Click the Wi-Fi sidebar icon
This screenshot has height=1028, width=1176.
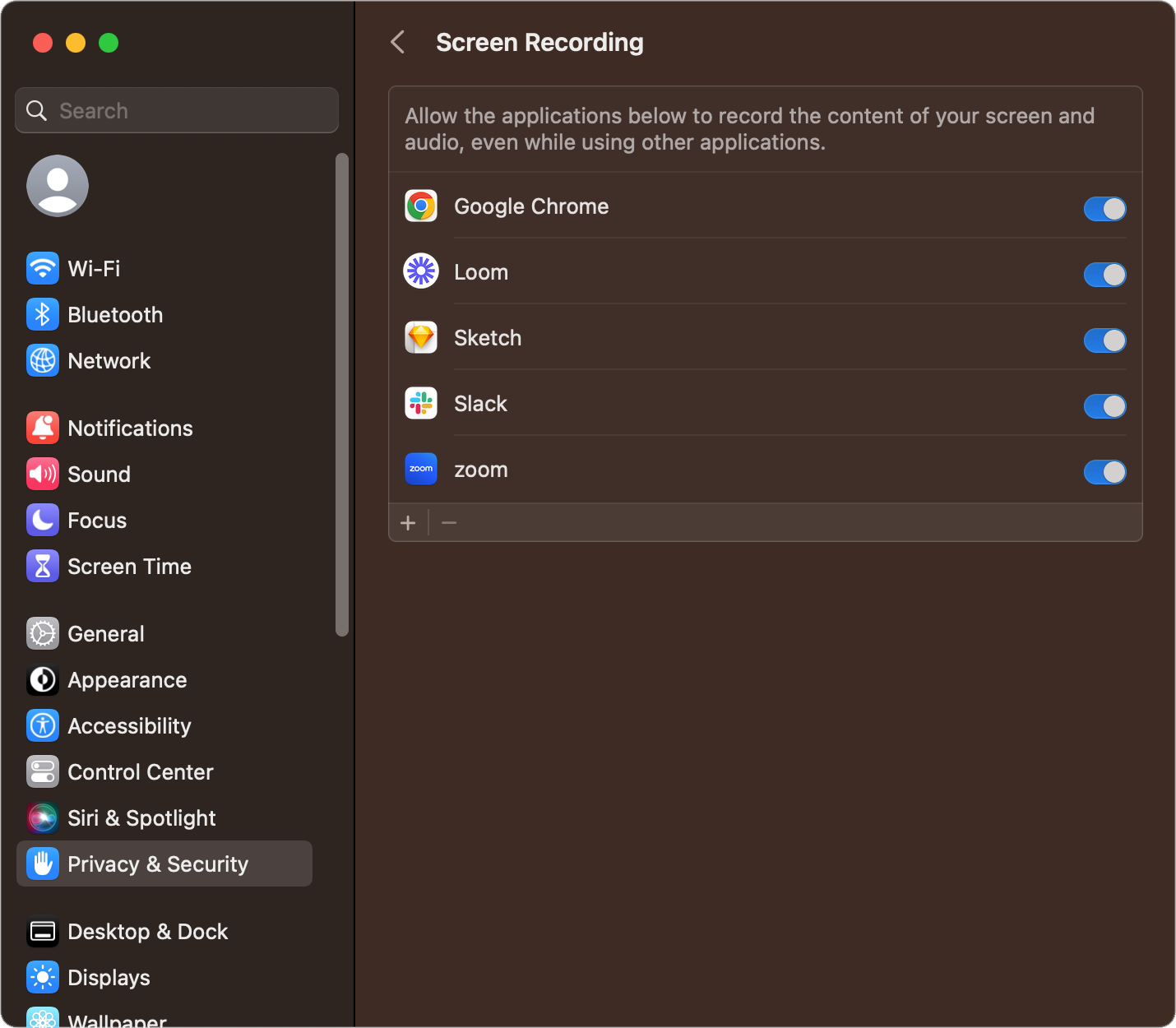click(43, 268)
